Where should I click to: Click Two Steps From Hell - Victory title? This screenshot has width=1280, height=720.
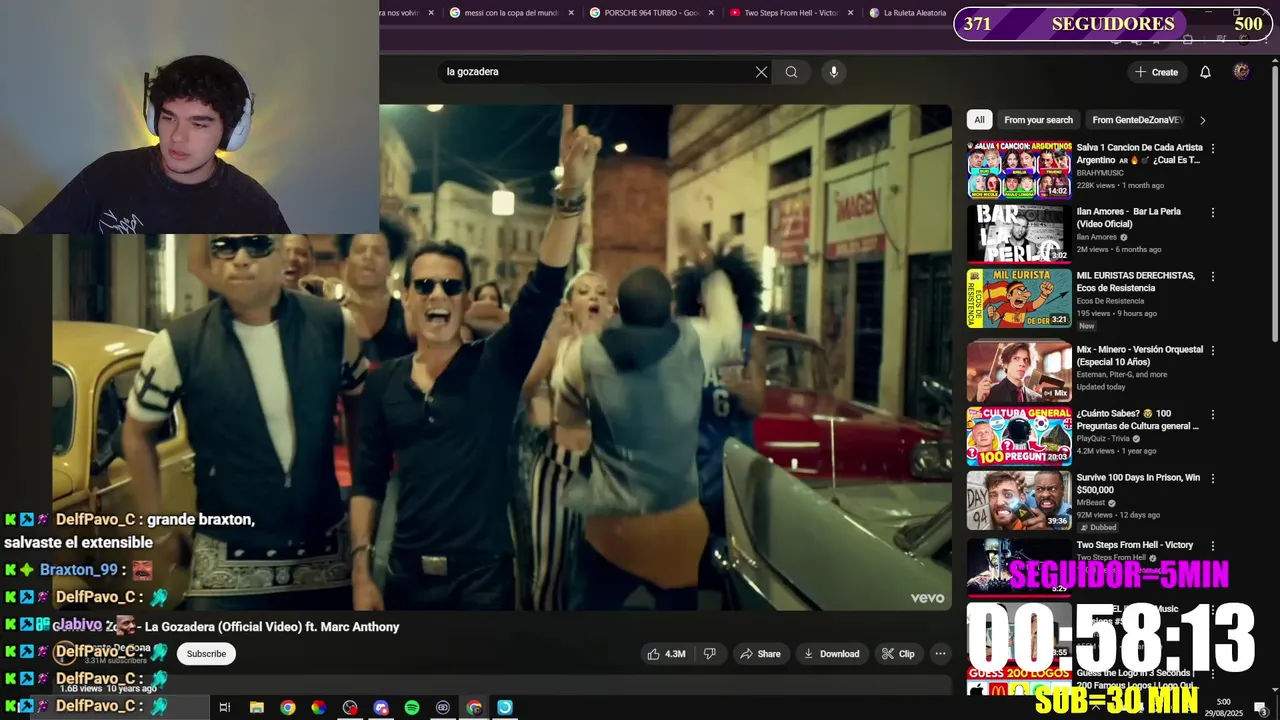click(1134, 545)
